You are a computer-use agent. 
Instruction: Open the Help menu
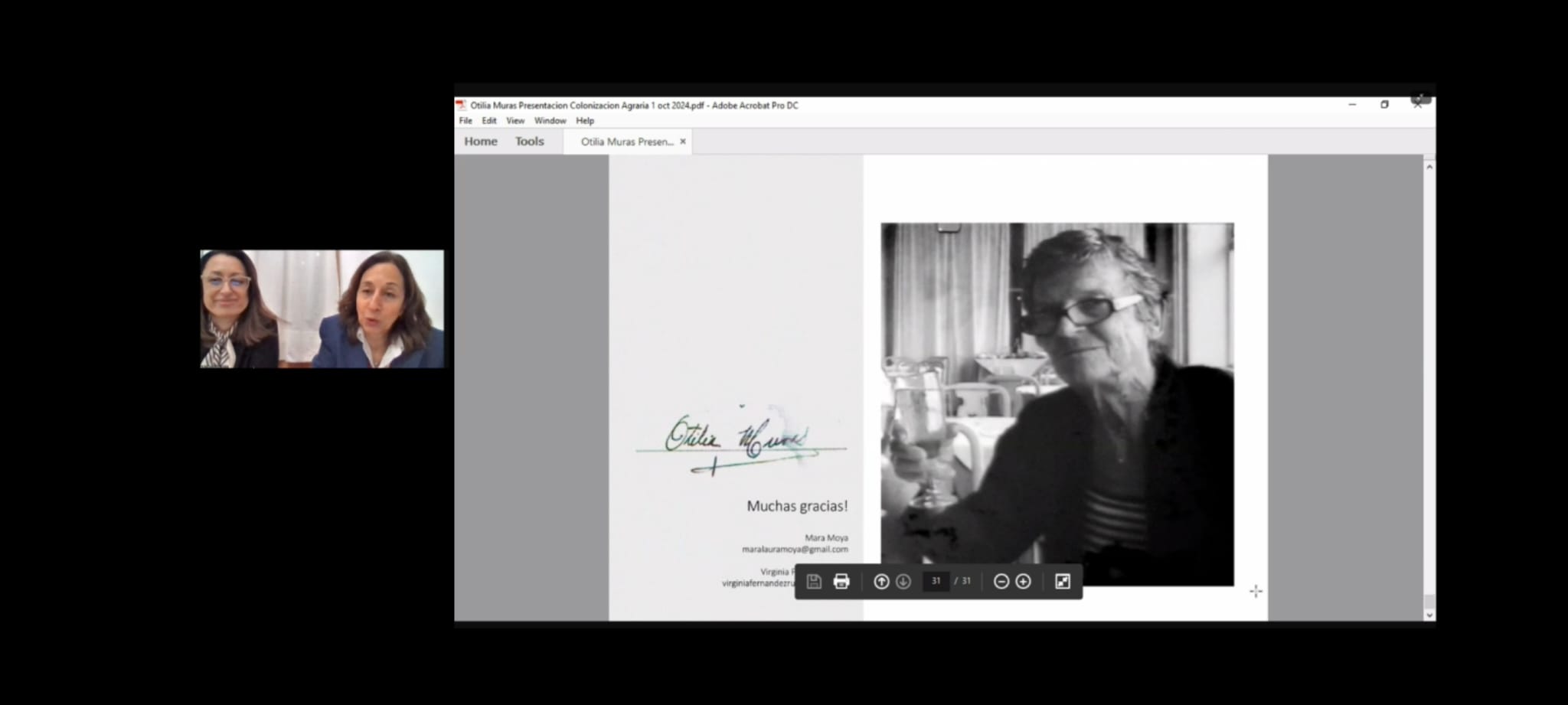[x=585, y=121]
